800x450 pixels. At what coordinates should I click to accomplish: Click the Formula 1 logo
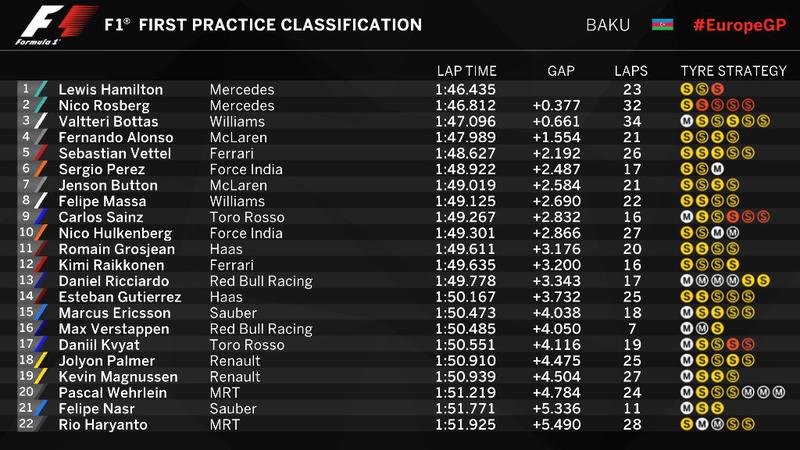(55, 25)
